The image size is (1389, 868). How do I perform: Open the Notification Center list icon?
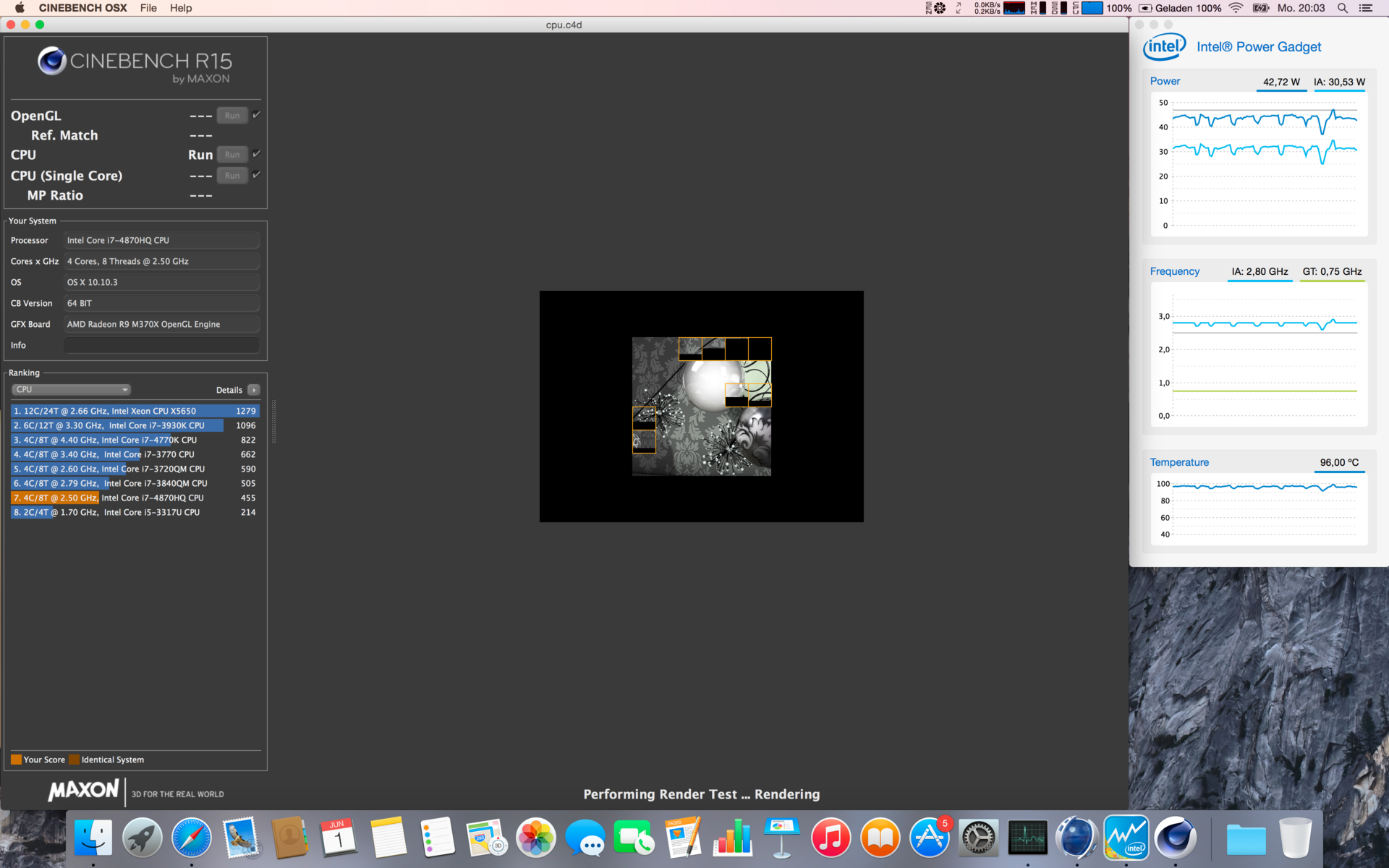coord(1366,8)
